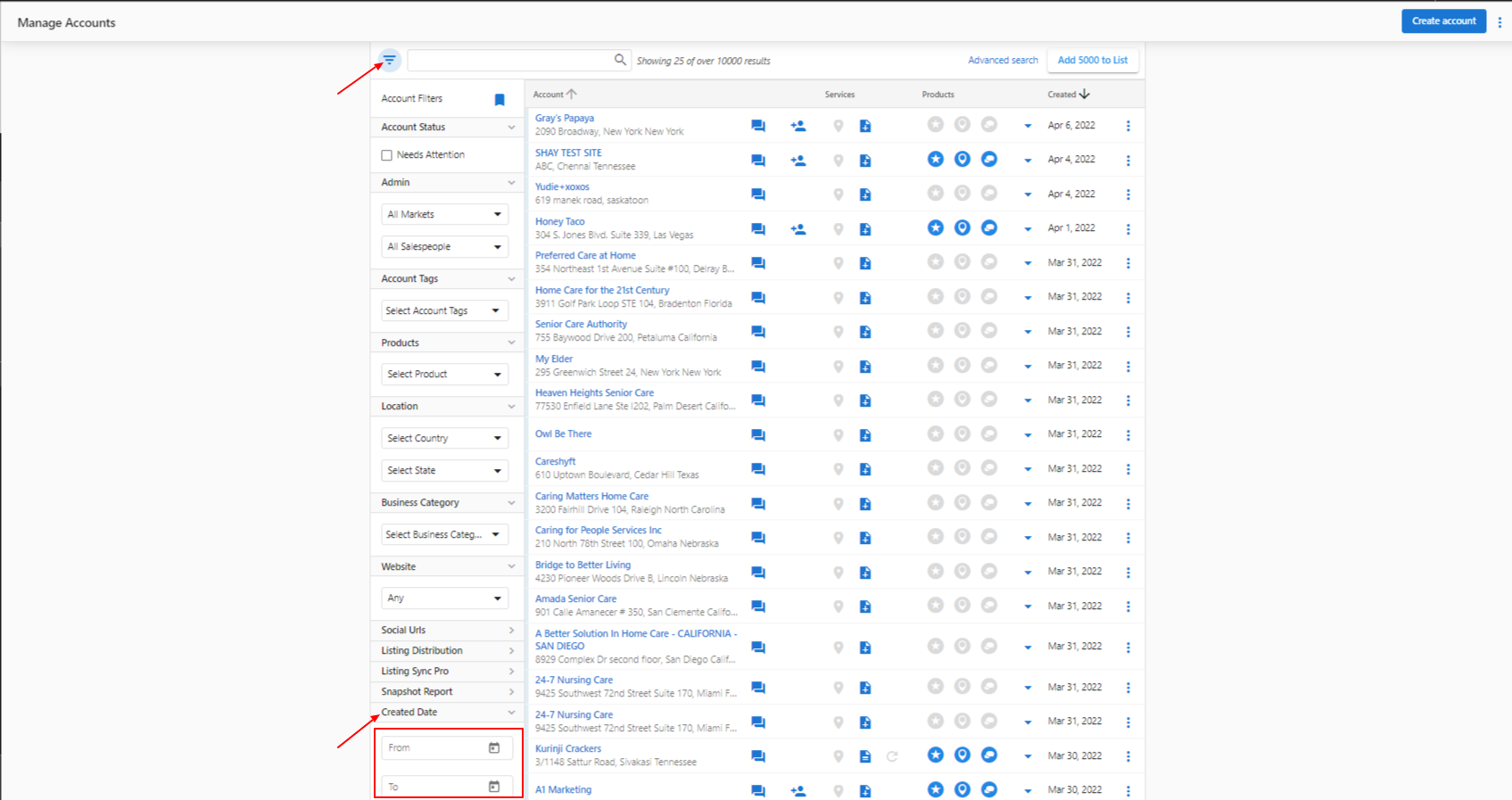
Task: Open the Advanced search link
Action: pyautogui.click(x=1003, y=60)
